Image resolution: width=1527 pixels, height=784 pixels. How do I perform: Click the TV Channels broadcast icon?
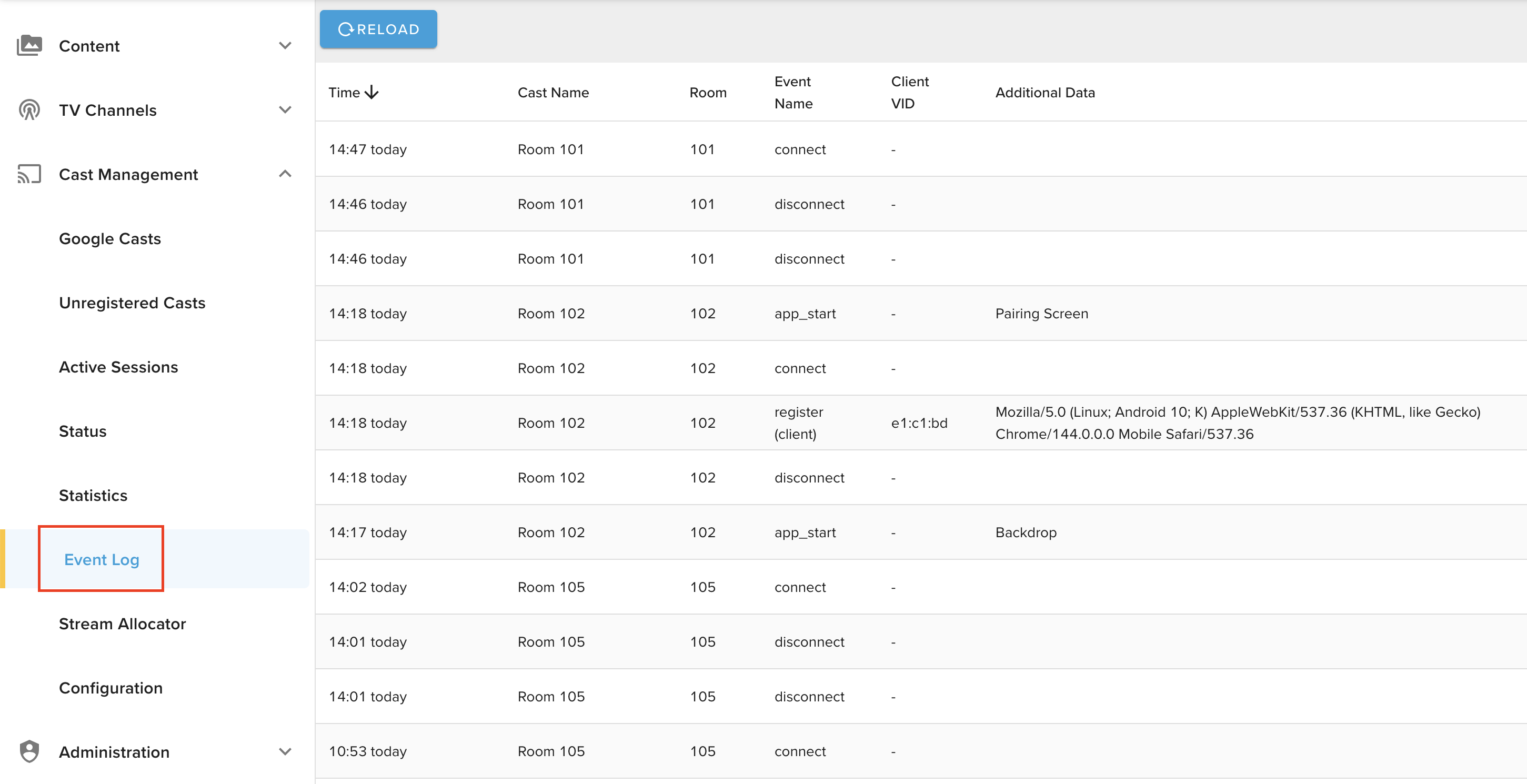29,110
